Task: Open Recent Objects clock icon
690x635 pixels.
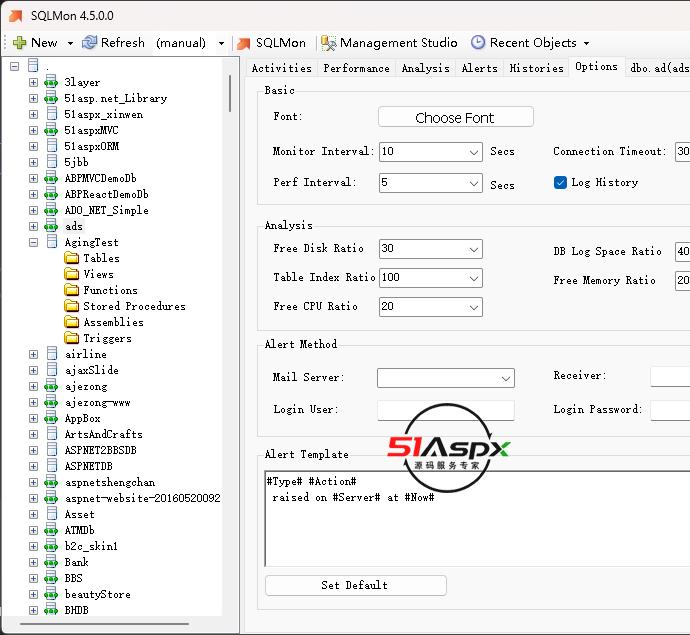Action: pos(478,43)
